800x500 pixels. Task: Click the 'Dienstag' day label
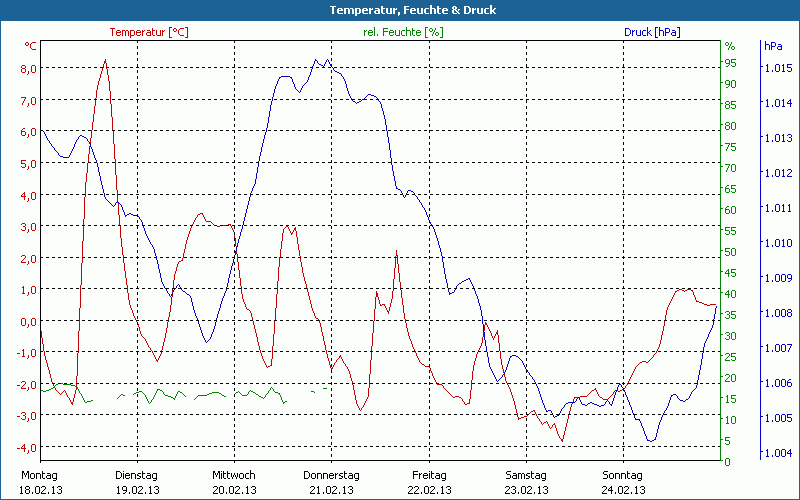point(137,475)
